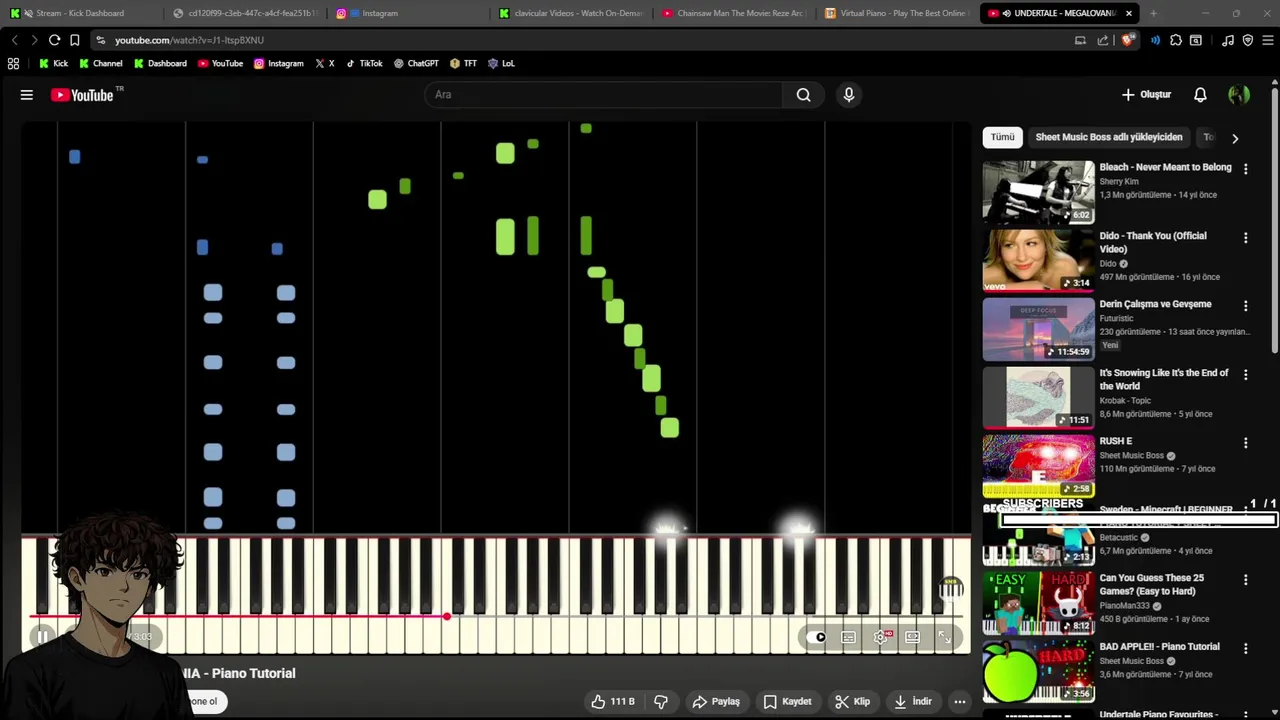Open the YouTube guide hamburger menu
Viewport: 1280px width, 720px height.
point(27,95)
